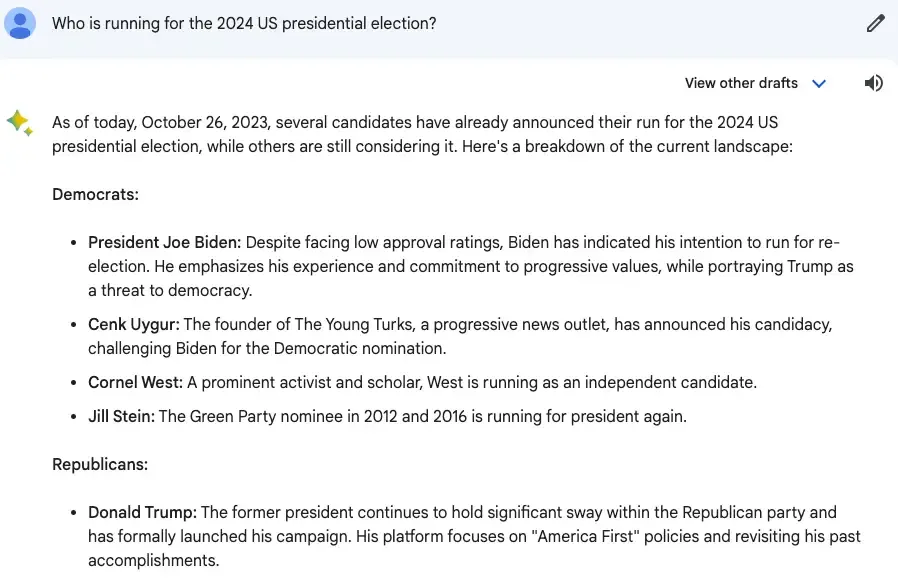Click the blue user profile avatar
Screen dimensions: 898x583
click(x=20, y=22)
